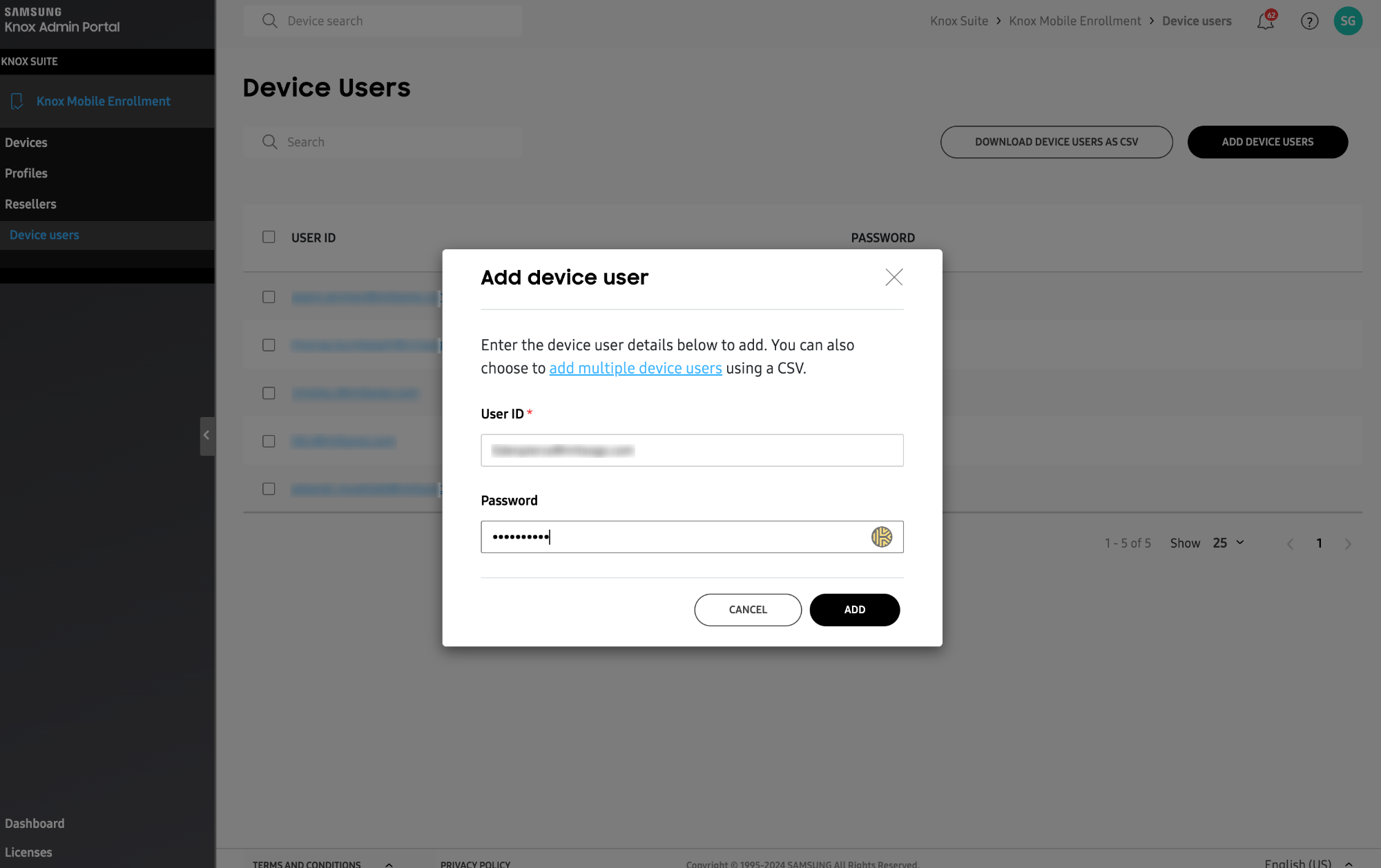Check the fourth device user row checkbox
Screen dimensions: 1381x868
(269, 441)
